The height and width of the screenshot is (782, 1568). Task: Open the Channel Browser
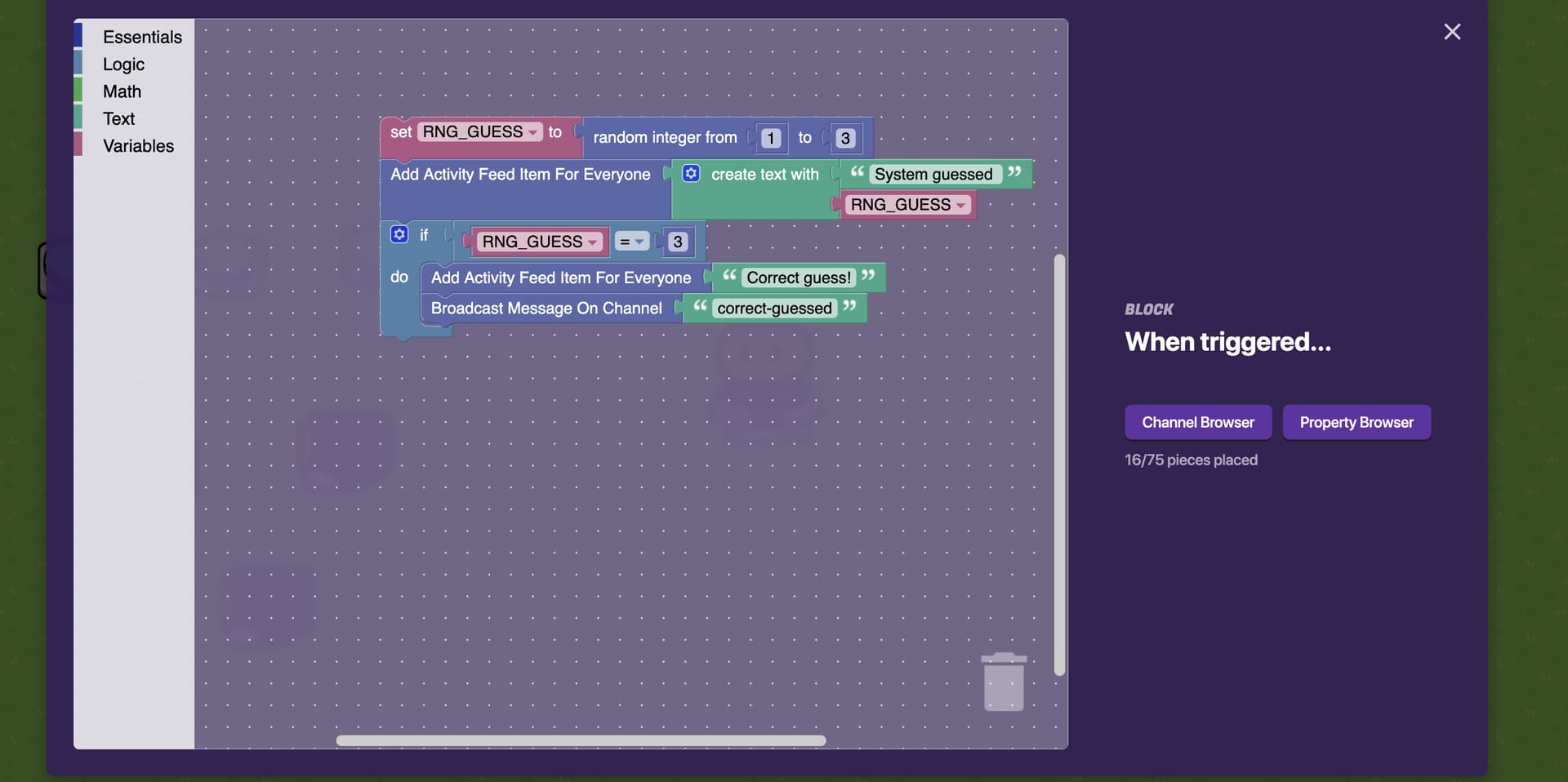tap(1197, 422)
